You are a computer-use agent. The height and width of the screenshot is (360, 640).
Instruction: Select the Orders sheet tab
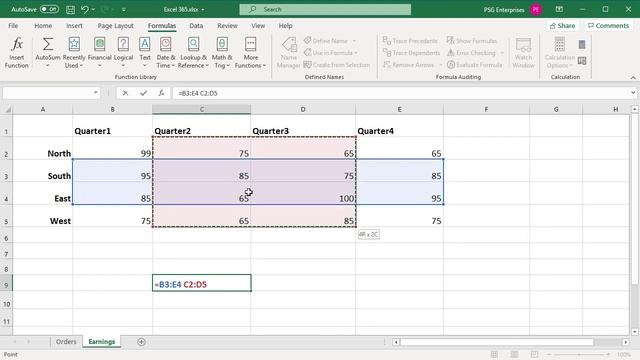(66, 342)
